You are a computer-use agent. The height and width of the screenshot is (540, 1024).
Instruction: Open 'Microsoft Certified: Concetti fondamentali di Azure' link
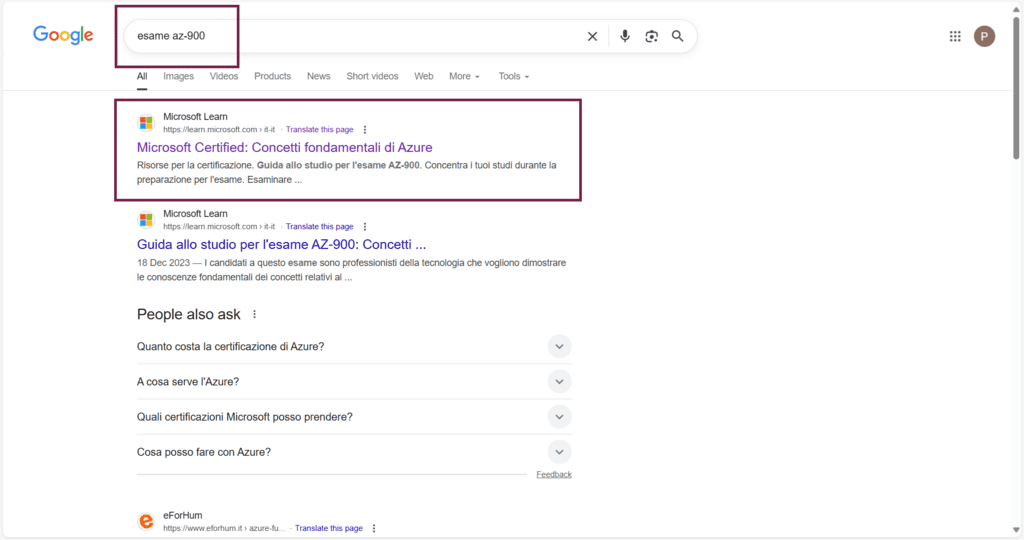click(x=285, y=148)
